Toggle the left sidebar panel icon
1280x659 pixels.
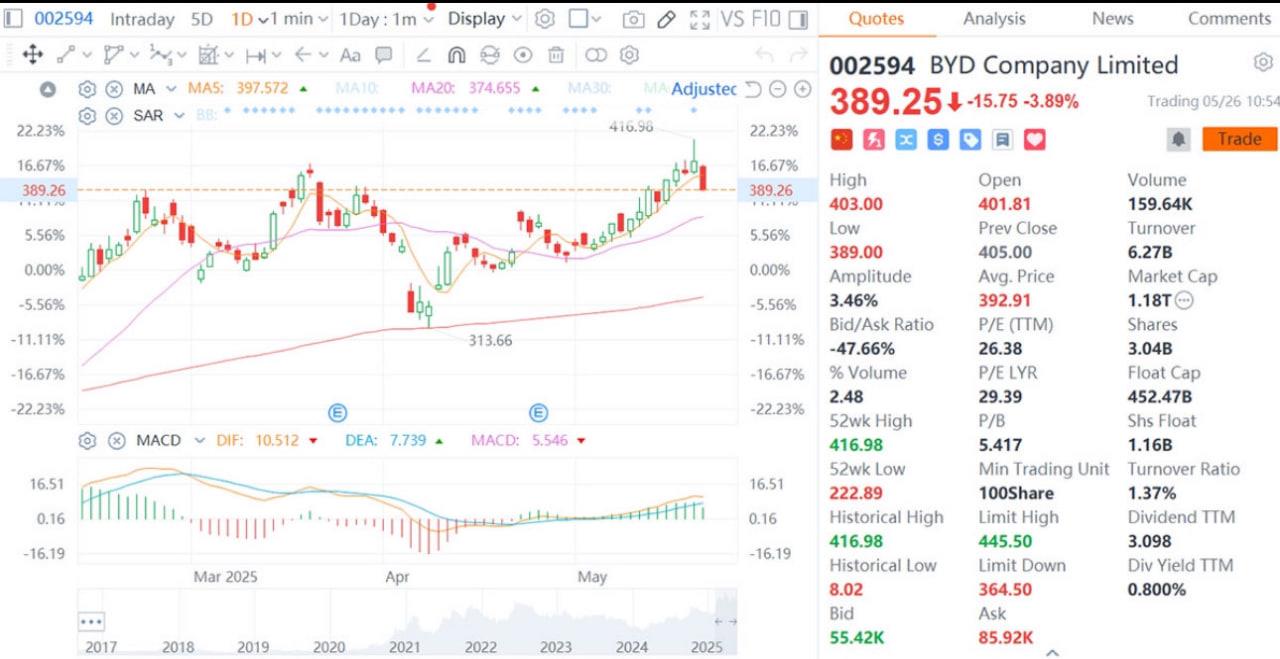pyautogui.click(x=13, y=19)
